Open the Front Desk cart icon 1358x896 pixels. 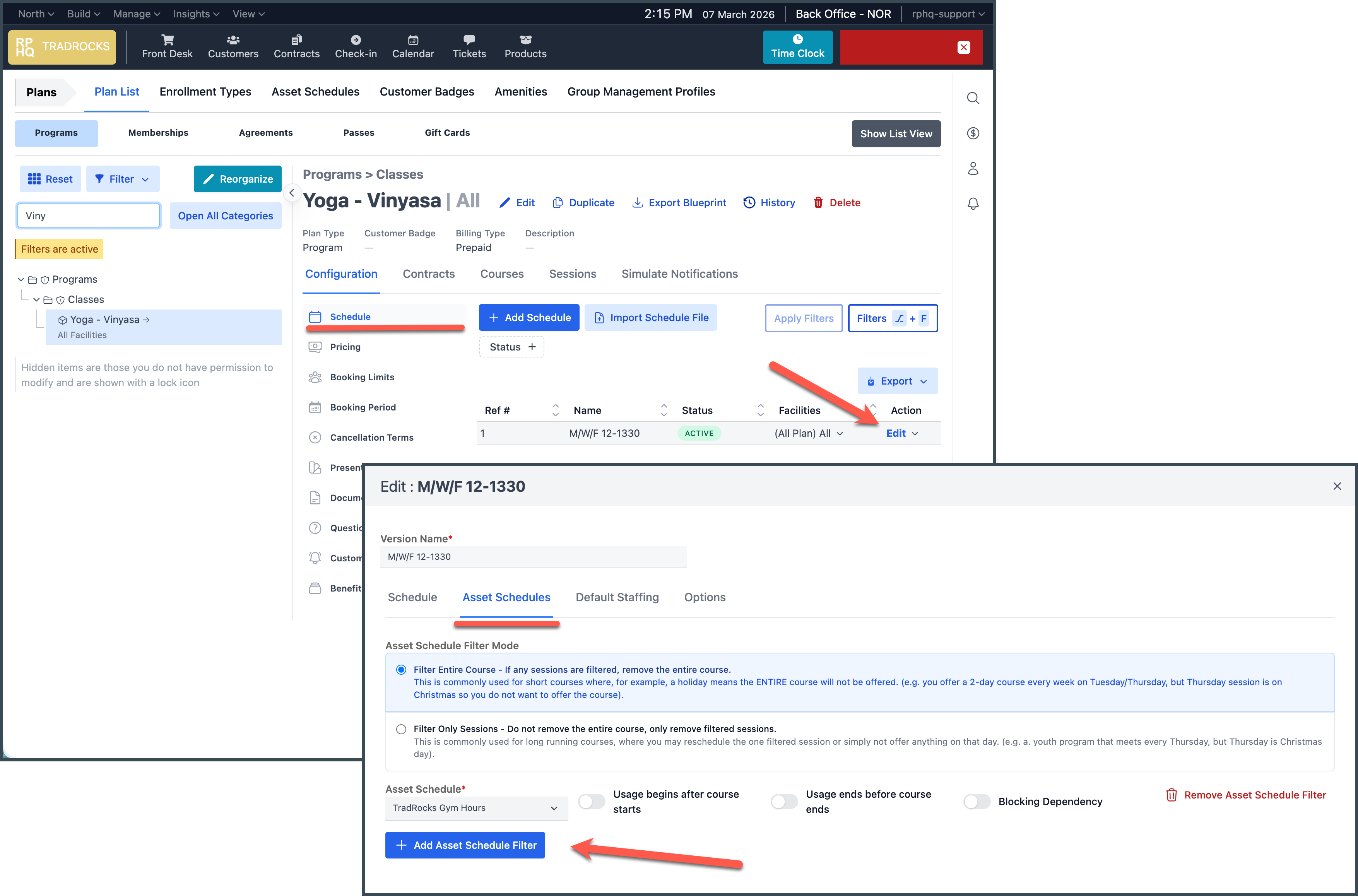coord(168,40)
